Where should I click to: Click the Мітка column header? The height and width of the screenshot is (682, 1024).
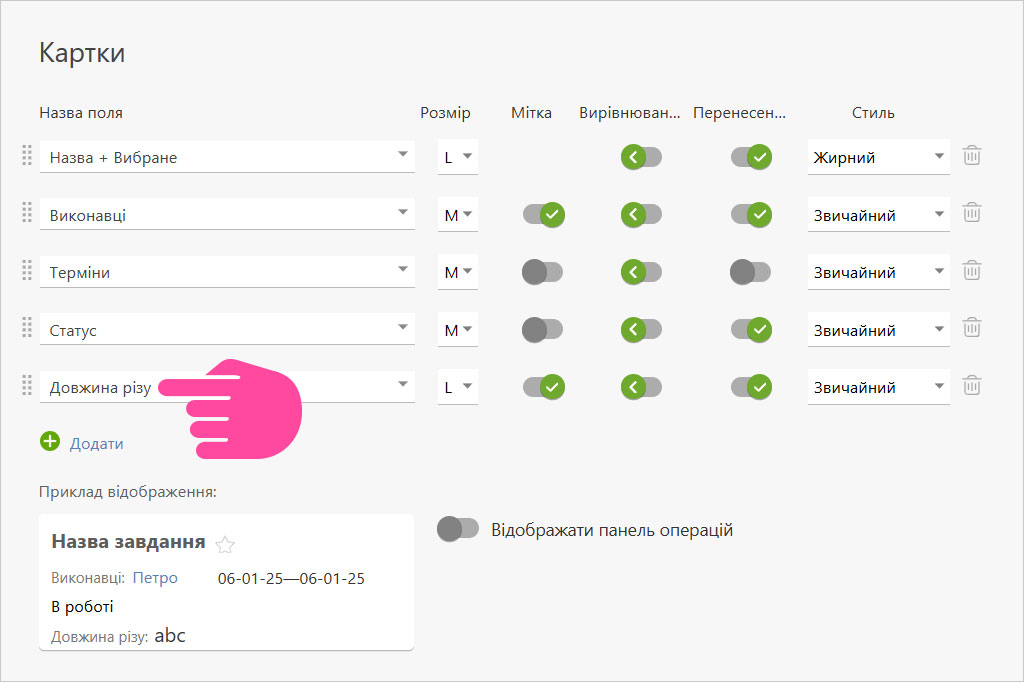click(531, 113)
